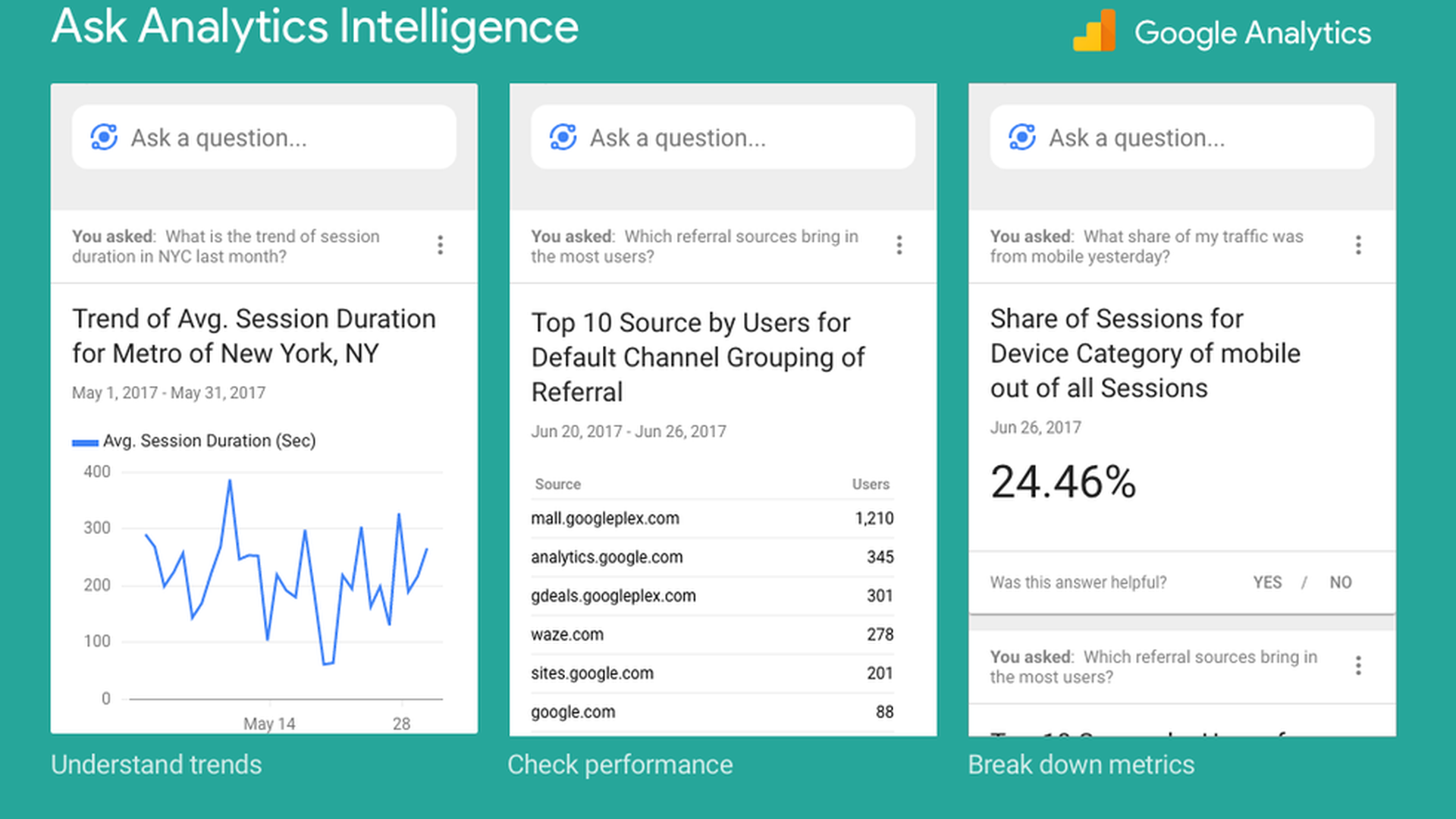Click Intelligence icon in the referral card search box
Image resolution: width=1456 pixels, height=819 pixels.
coord(563,137)
